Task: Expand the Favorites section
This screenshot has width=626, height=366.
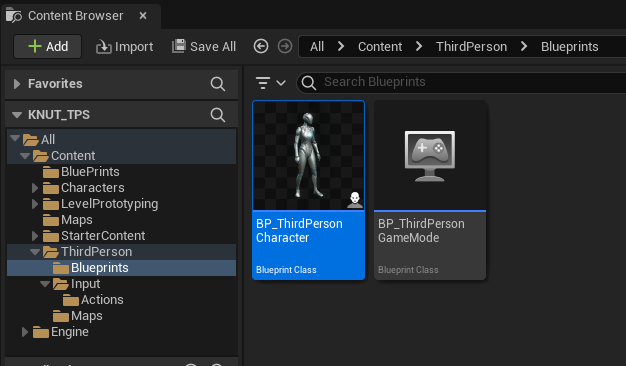Action: coord(17,84)
